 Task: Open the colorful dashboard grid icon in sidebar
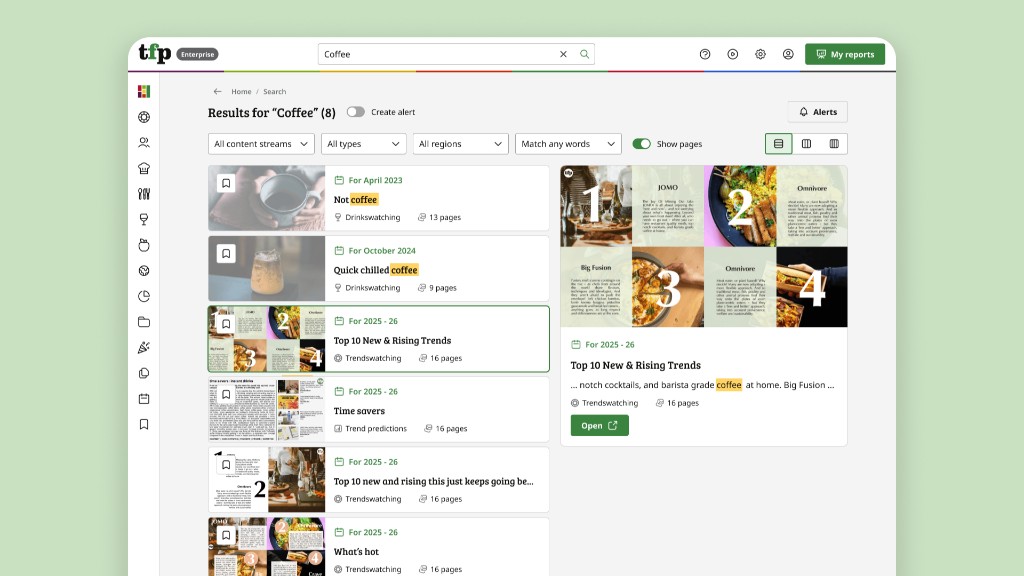point(144,91)
